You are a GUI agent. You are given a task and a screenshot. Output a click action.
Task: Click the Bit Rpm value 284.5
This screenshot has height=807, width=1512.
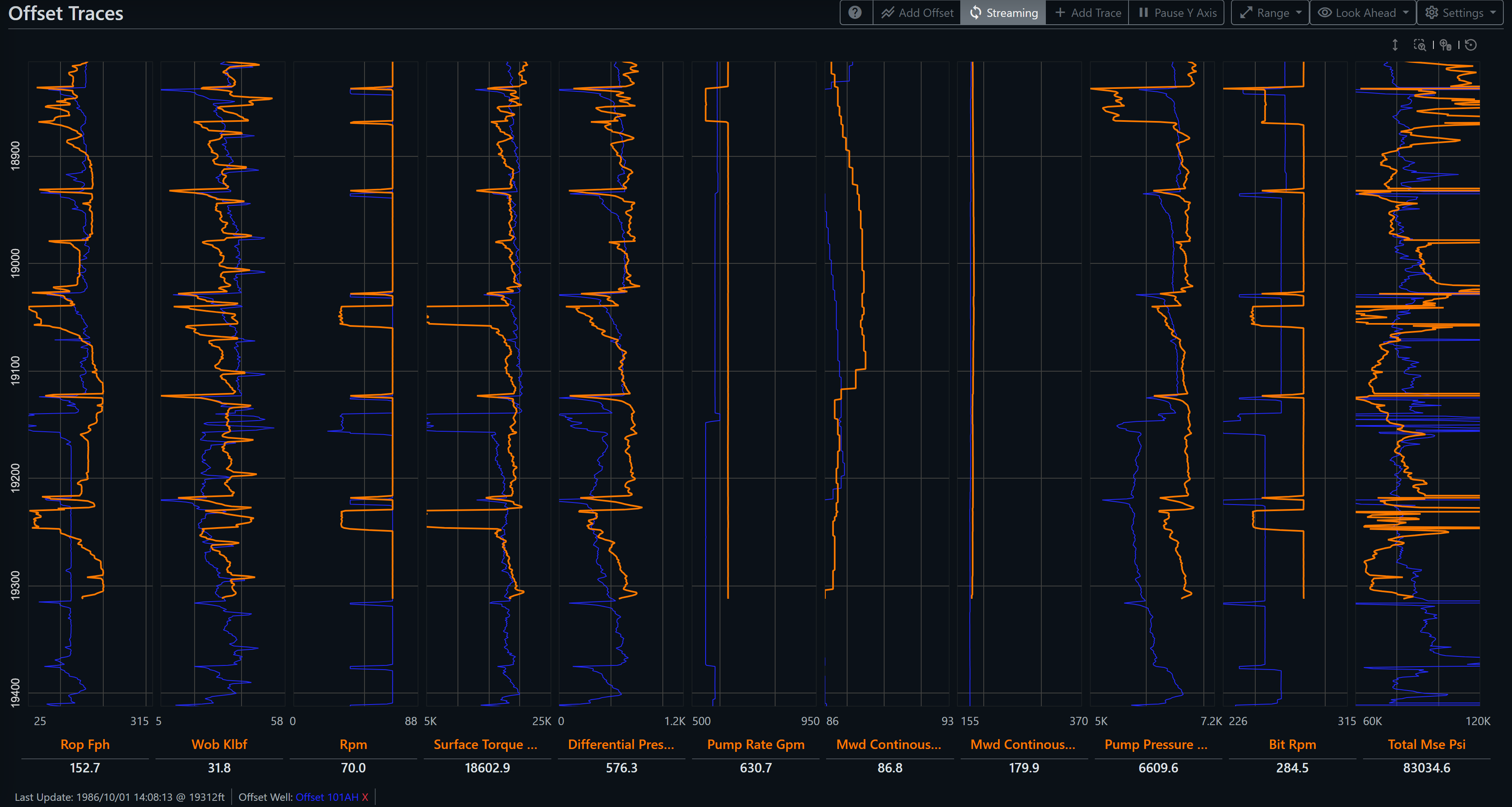pos(1292,767)
